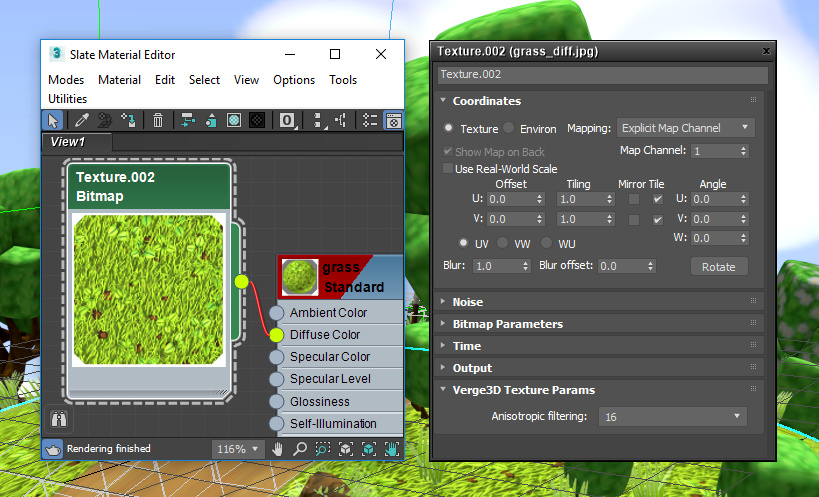
Task: Select the Zoom Region tool
Action: (x=323, y=449)
